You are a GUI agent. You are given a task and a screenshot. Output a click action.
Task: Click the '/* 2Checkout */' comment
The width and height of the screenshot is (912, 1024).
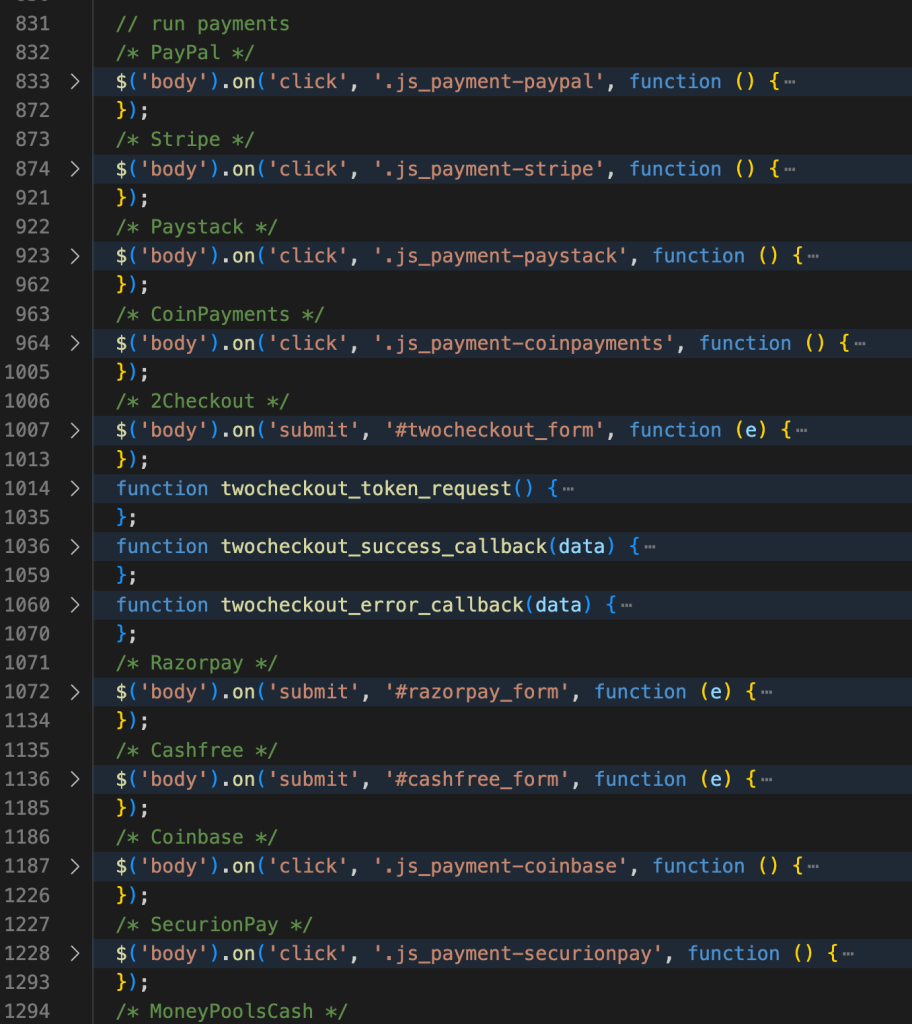(x=203, y=402)
